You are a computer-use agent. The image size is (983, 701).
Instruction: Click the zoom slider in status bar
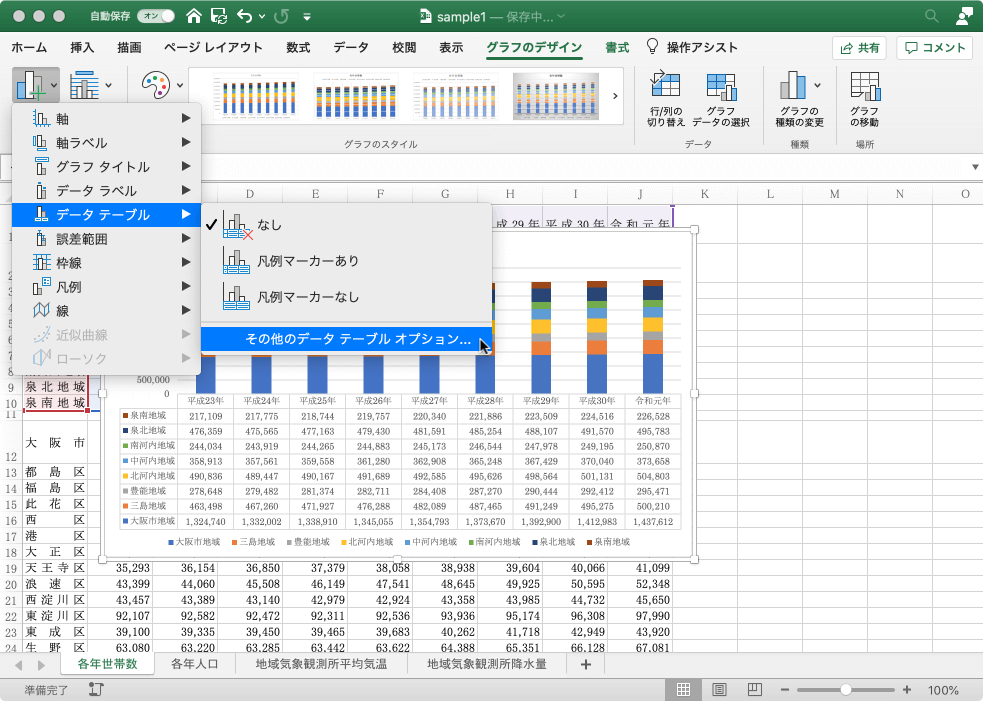coord(847,690)
